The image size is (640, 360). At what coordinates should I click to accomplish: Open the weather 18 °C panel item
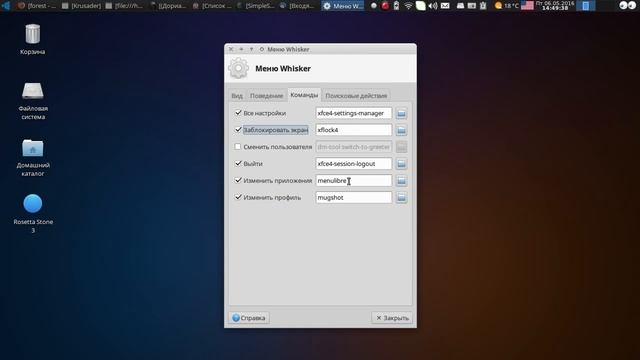coord(506,6)
